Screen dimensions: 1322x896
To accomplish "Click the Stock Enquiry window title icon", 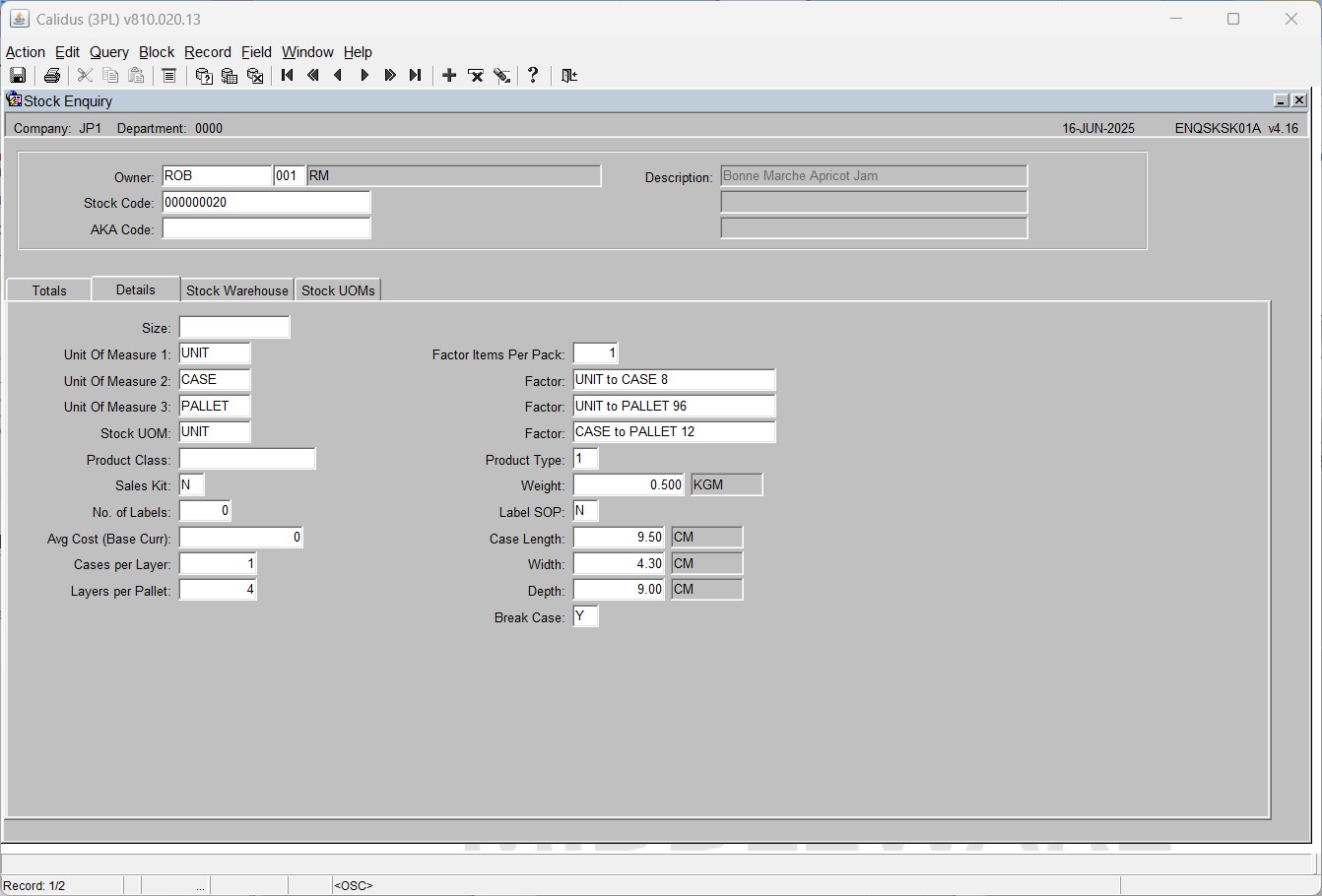I will pos(14,99).
